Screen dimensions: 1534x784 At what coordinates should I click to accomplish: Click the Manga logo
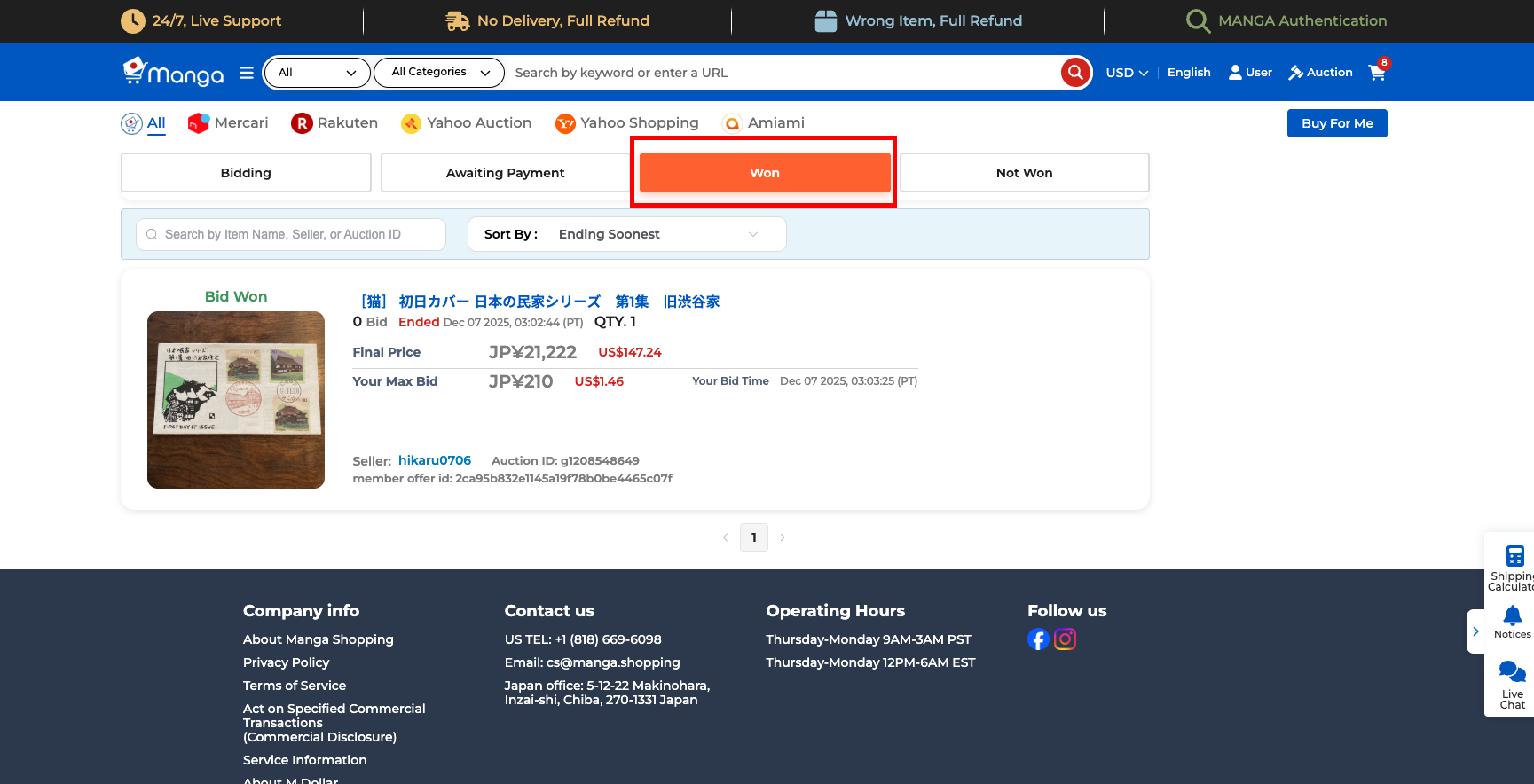174,72
